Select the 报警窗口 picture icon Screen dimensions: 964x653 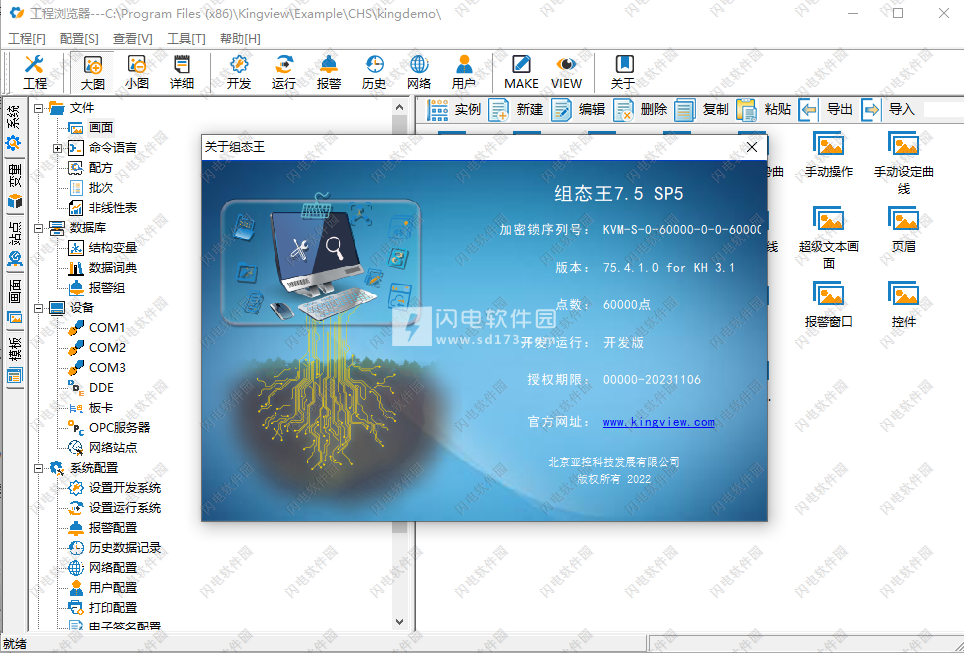point(829,304)
